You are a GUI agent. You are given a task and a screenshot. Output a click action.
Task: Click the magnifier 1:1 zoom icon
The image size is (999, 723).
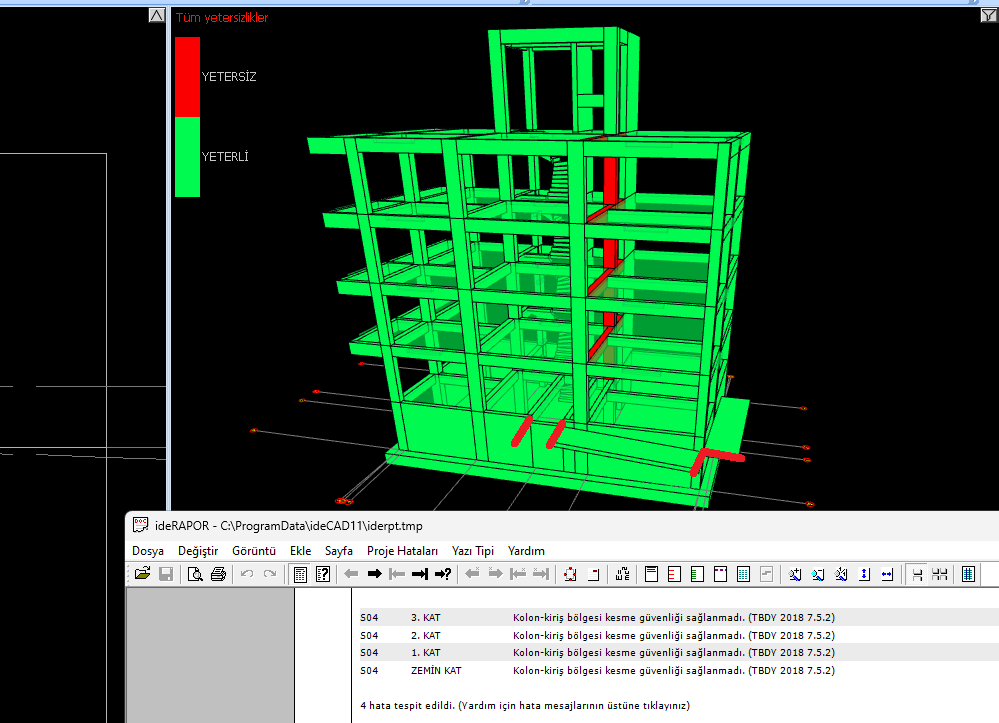point(841,574)
